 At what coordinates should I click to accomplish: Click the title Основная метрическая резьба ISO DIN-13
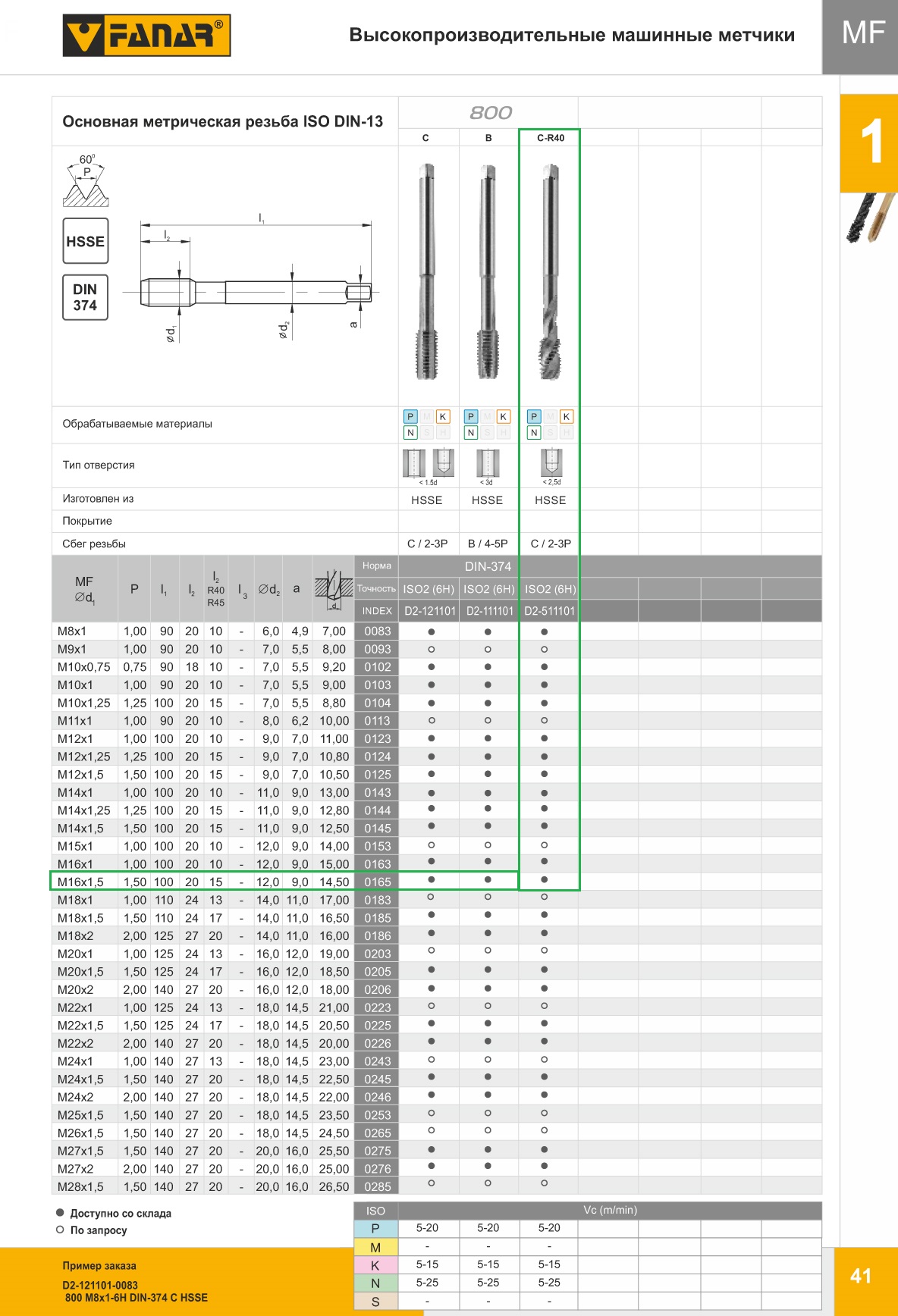223,121
